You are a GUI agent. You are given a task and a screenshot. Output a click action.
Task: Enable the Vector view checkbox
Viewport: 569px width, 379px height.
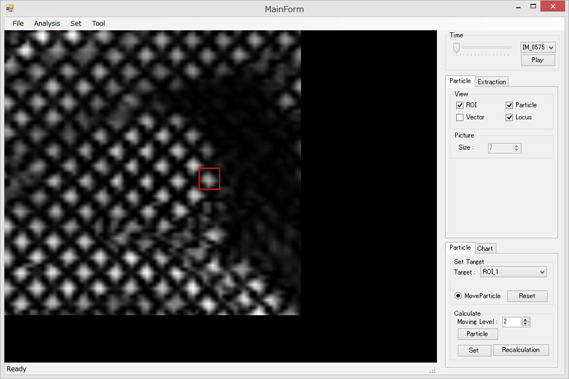click(460, 117)
